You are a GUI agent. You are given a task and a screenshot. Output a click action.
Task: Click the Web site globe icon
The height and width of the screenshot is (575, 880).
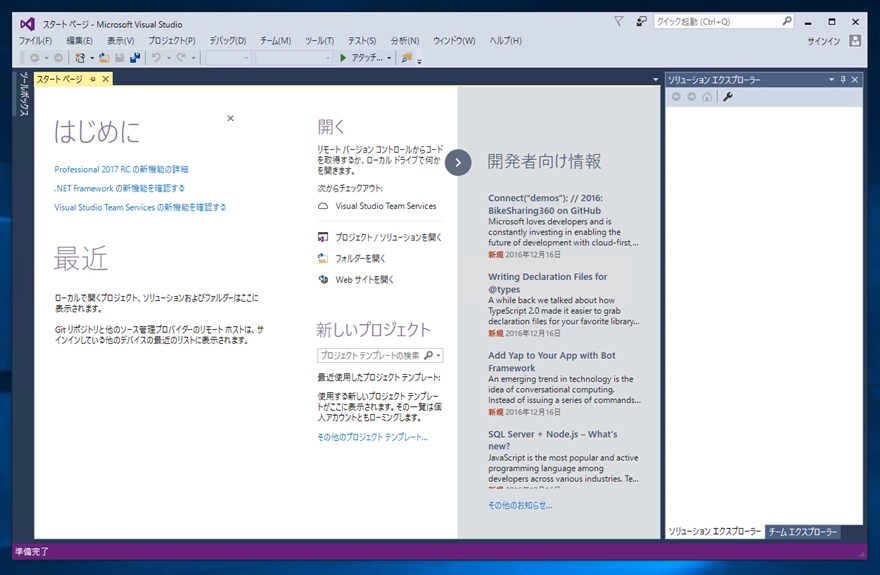323,279
